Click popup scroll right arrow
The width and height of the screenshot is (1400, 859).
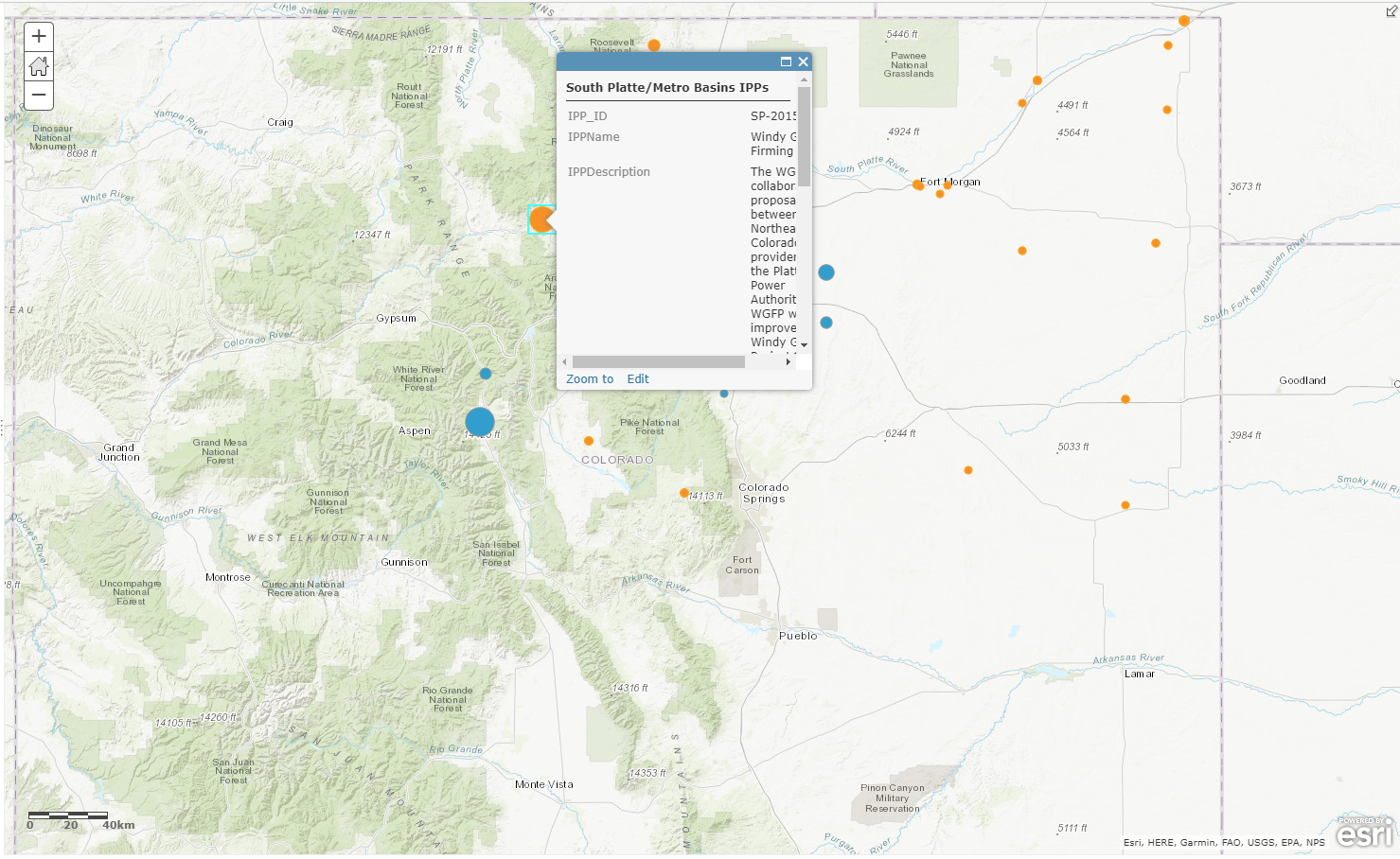click(x=789, y=361)
